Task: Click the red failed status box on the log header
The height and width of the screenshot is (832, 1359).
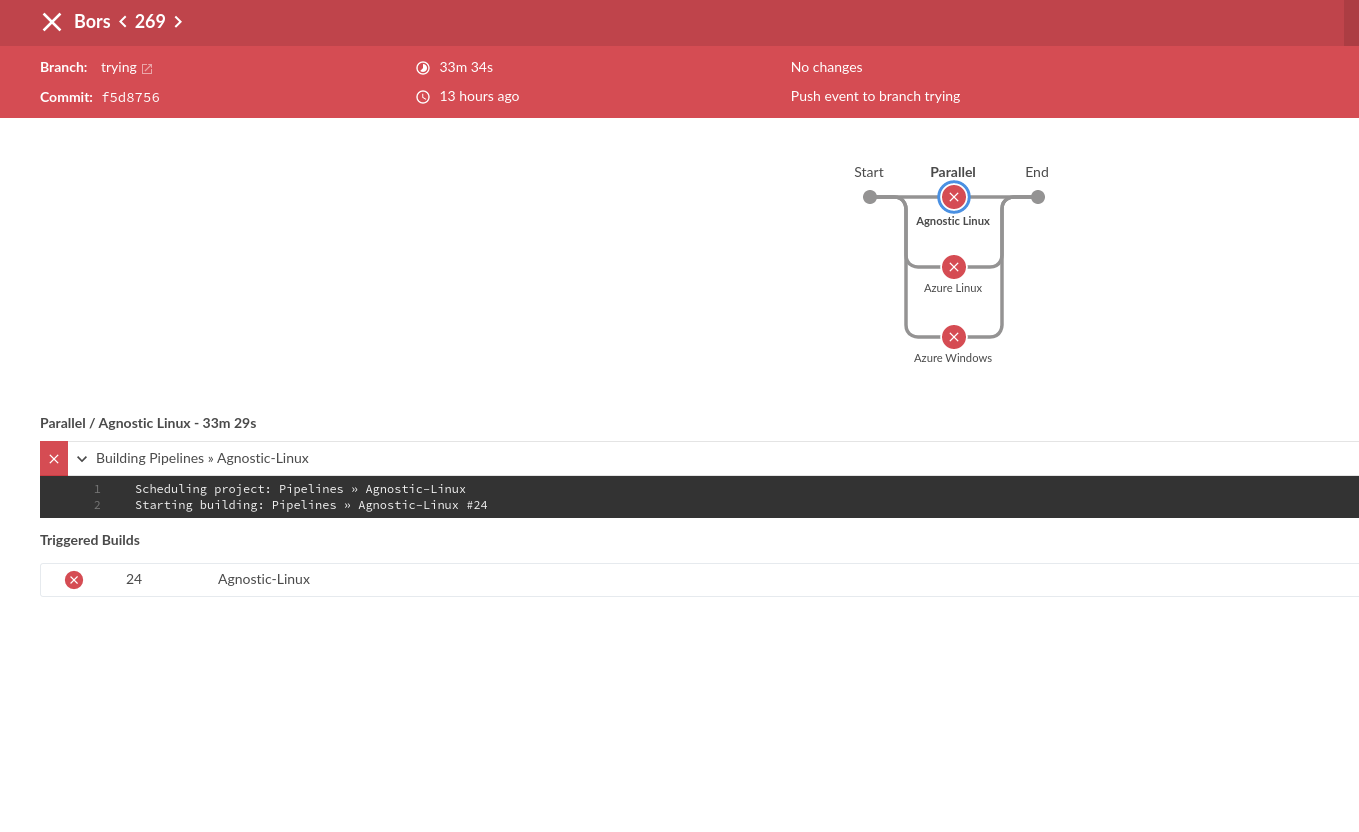Action: pyautogui.click(x=54, y=458)
